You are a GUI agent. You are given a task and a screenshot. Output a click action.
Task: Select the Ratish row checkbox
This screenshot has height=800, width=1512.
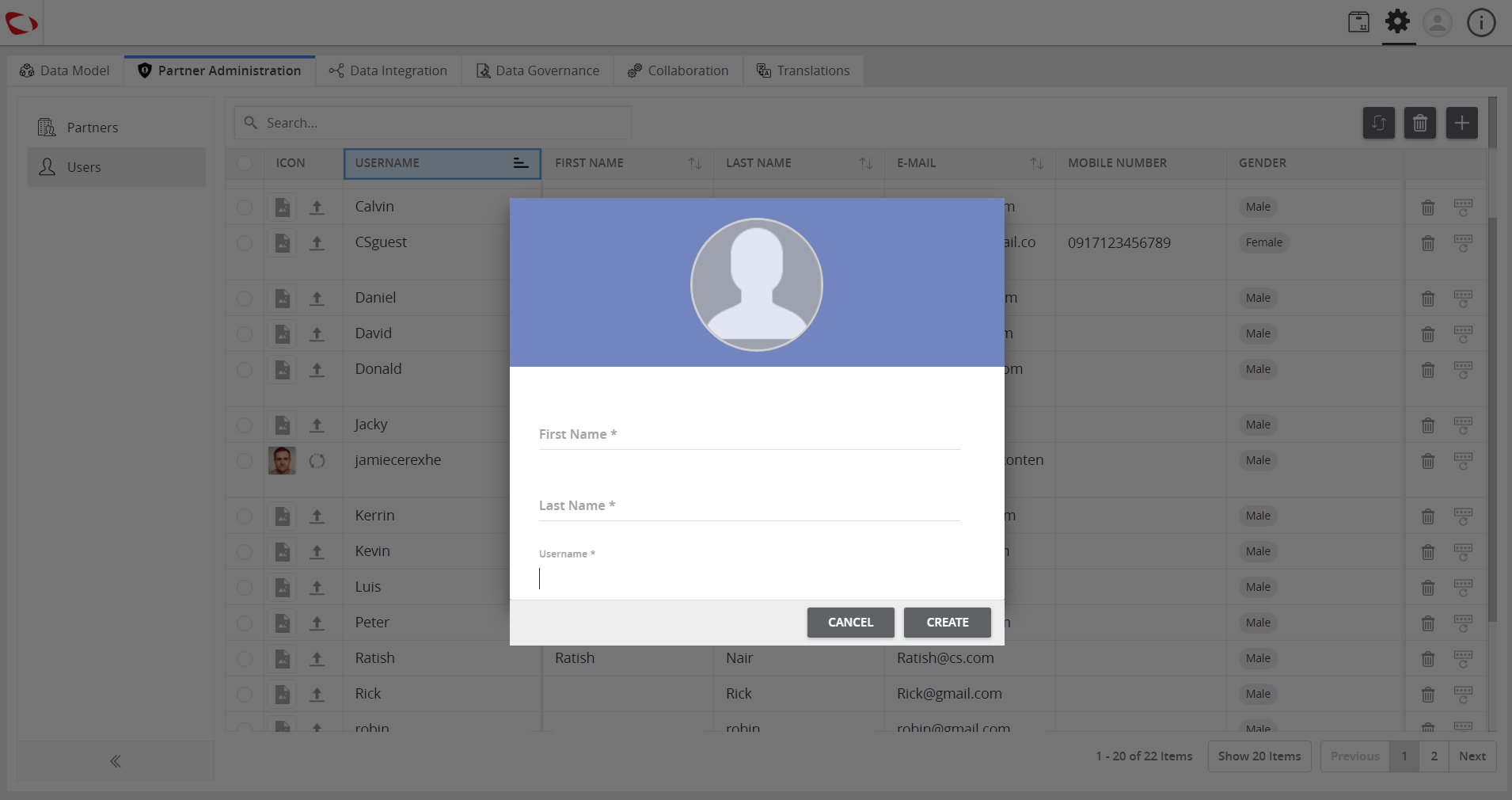coord(245,659)
